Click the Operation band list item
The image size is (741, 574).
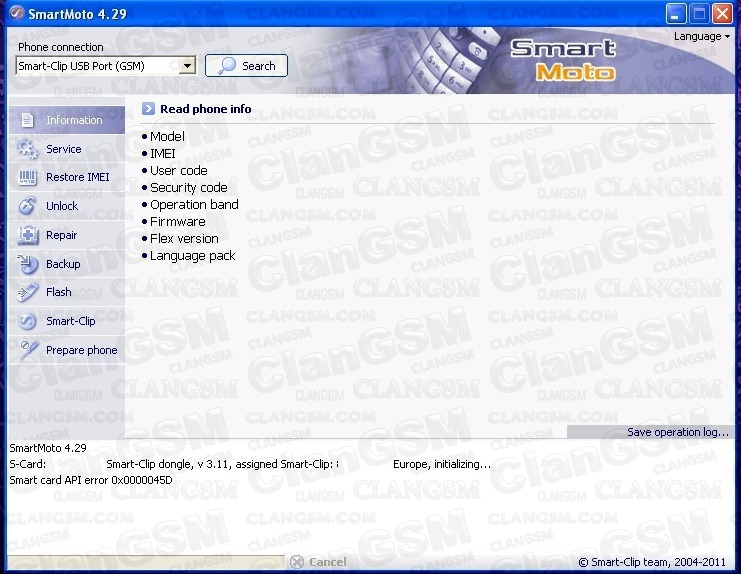[x=194, y=205]
